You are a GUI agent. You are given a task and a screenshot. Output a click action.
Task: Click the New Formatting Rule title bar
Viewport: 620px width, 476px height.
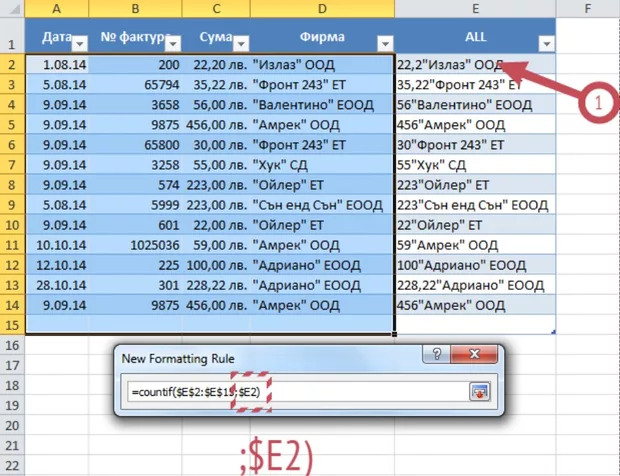(260, 356)
